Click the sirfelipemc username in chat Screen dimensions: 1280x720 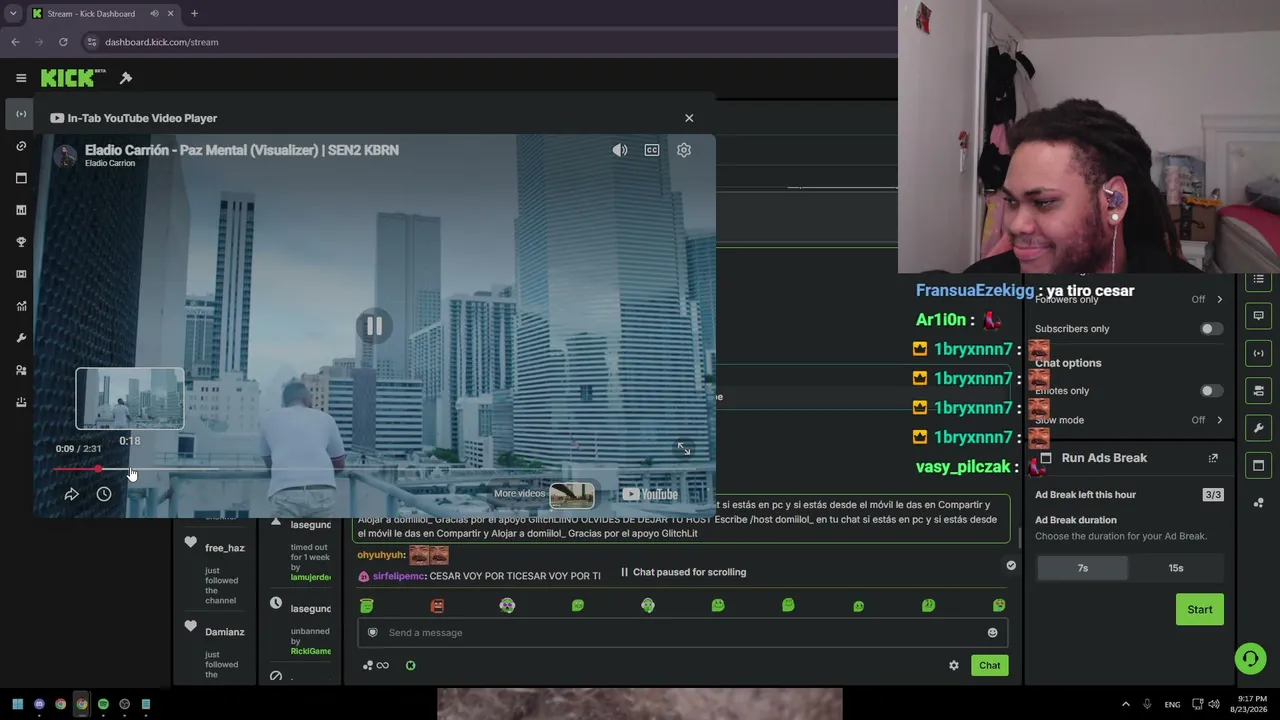(399, 576)
